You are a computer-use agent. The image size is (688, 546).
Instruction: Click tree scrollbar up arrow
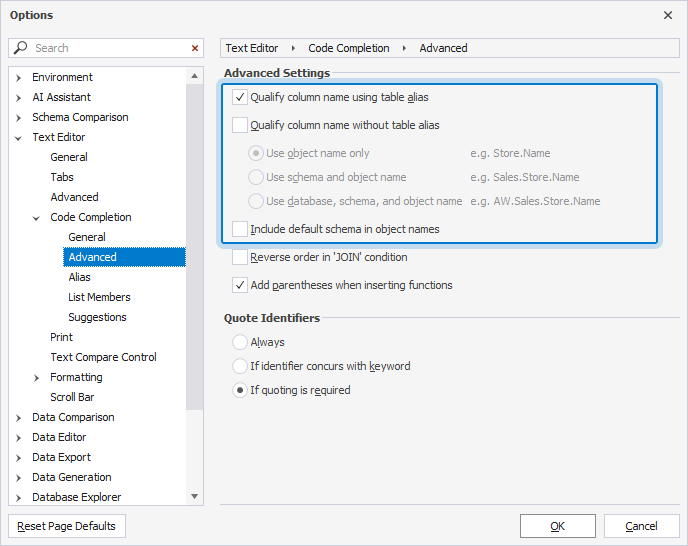pyautogui.click(x=194, y=76)
